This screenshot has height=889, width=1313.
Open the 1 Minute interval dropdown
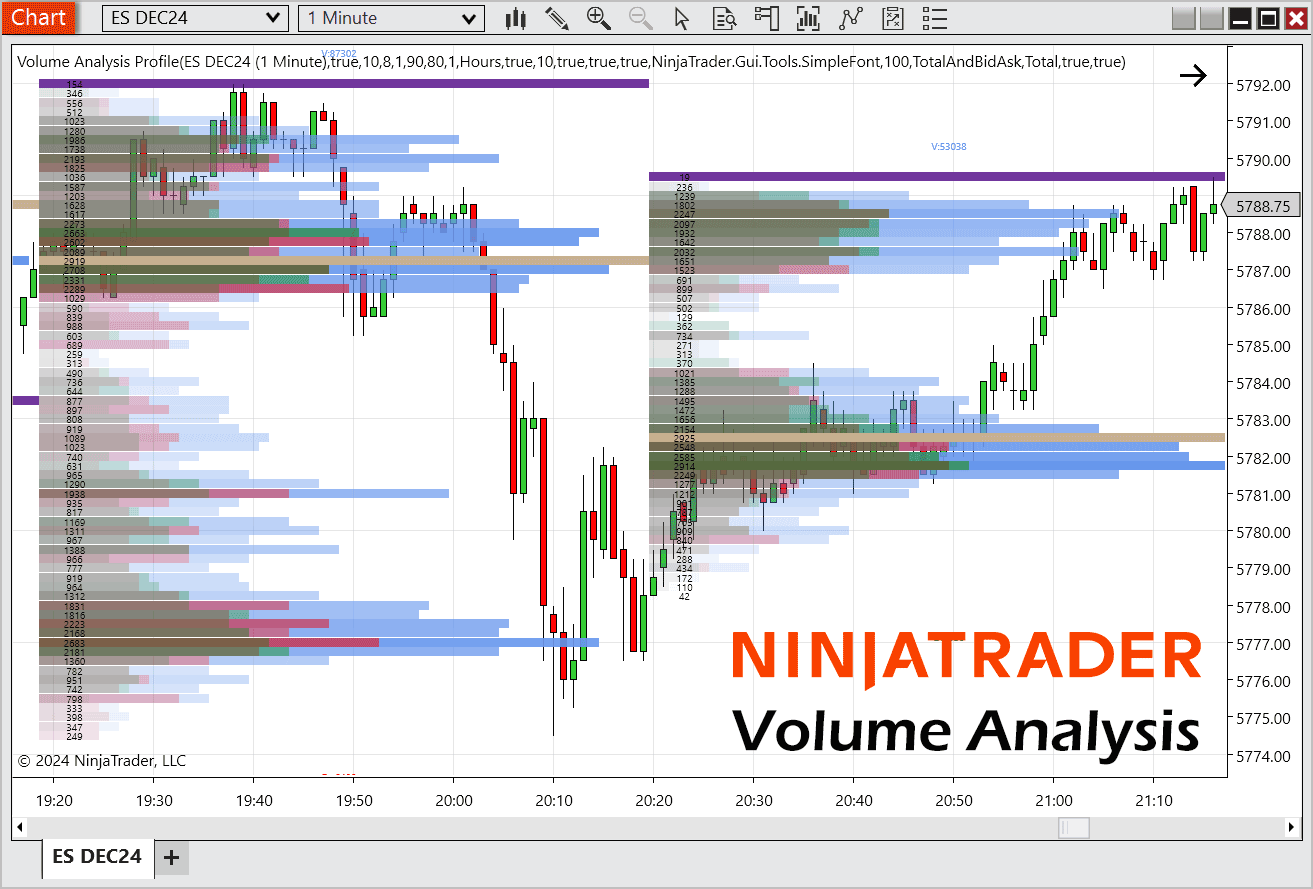[391, 18]
